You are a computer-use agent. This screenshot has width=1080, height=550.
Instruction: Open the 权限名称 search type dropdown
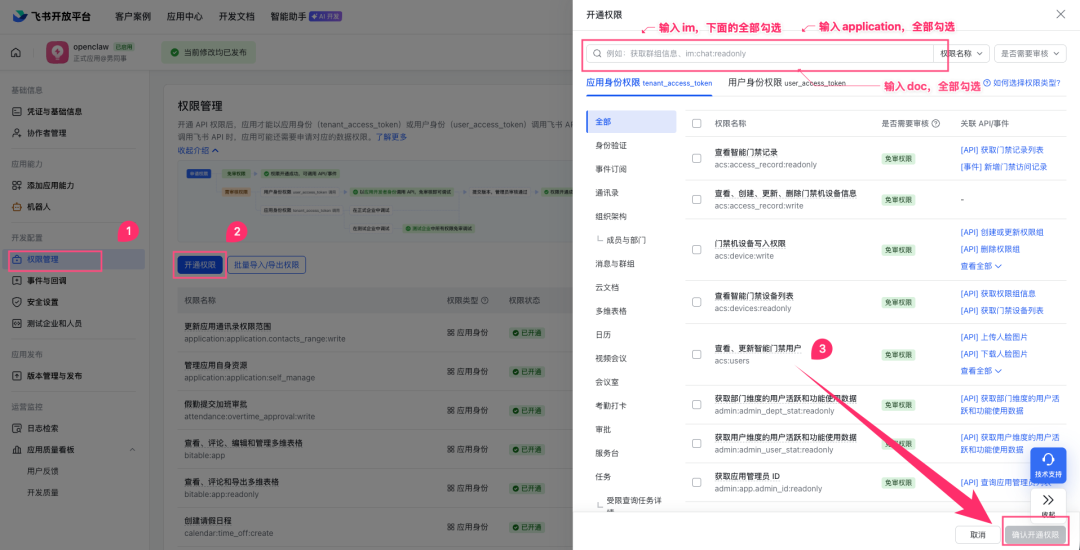pos(962,53)
